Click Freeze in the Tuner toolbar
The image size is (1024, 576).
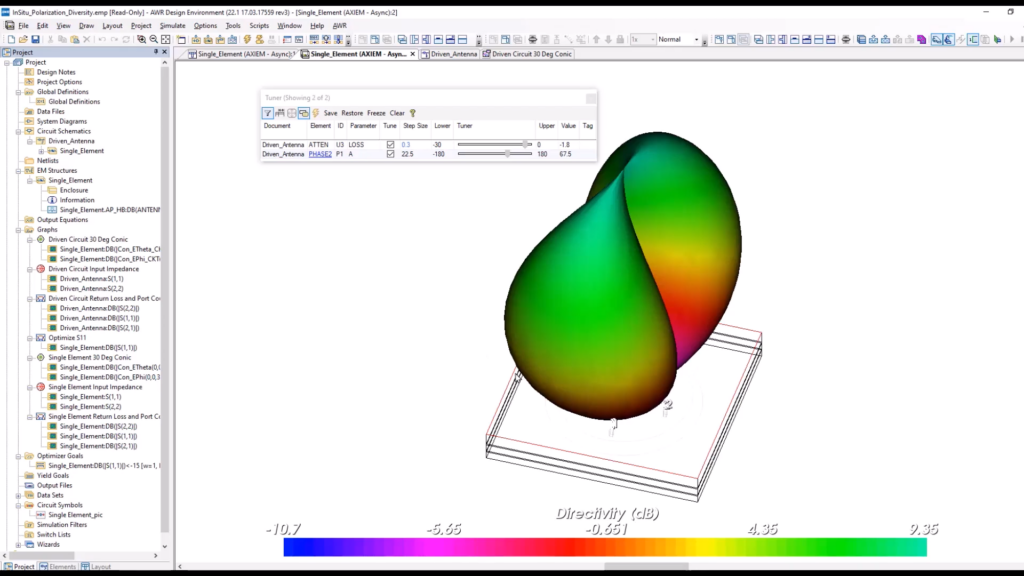pos(376,113)
